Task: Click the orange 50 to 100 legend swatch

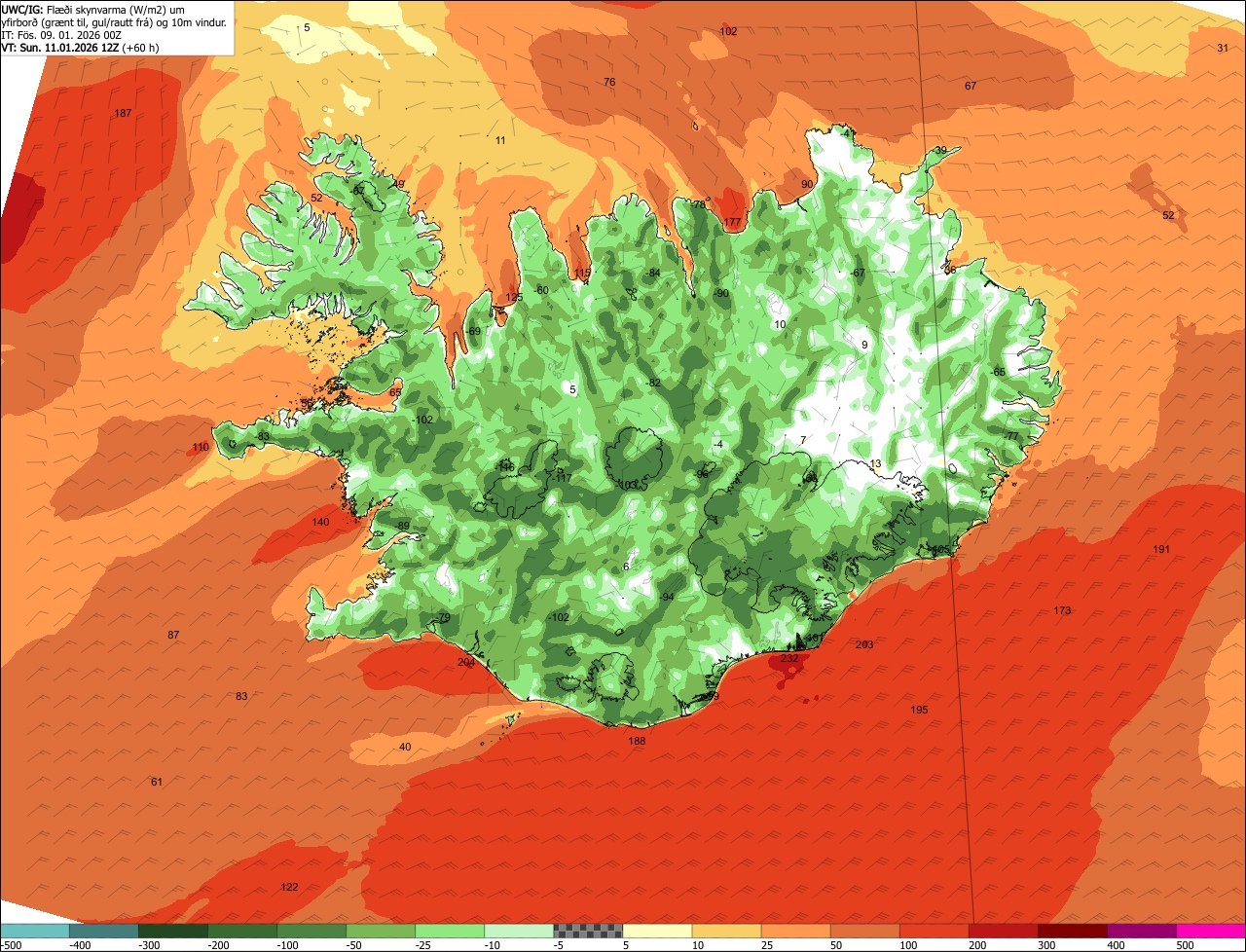Action: click(x=864, y=930)
